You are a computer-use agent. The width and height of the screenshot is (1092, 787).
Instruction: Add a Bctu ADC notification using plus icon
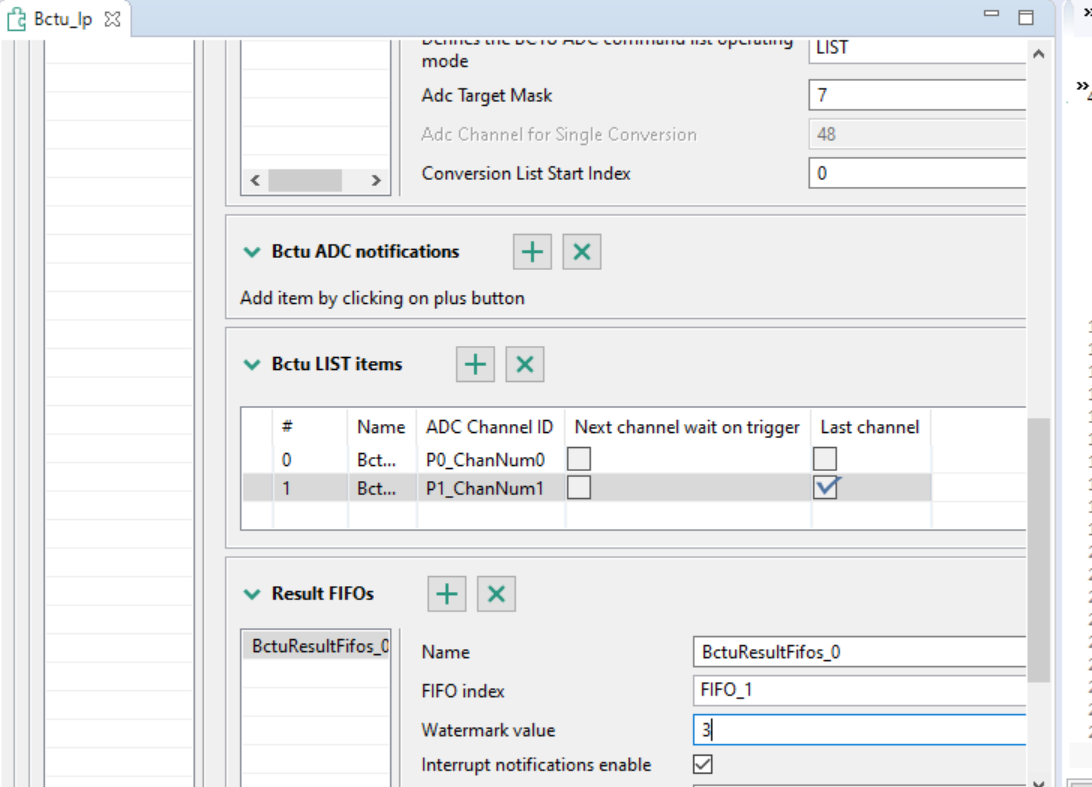[533, 252]
